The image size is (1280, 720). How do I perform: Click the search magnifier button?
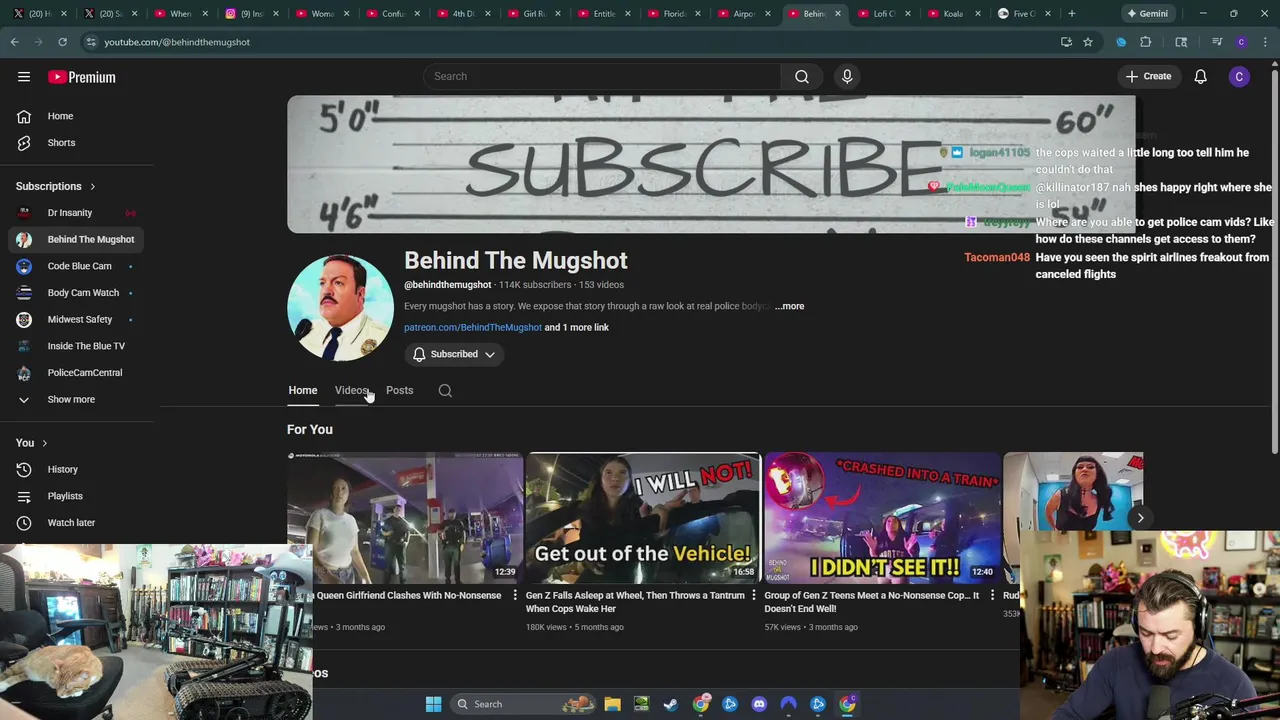pyautogui.click(x=801, y=76)
